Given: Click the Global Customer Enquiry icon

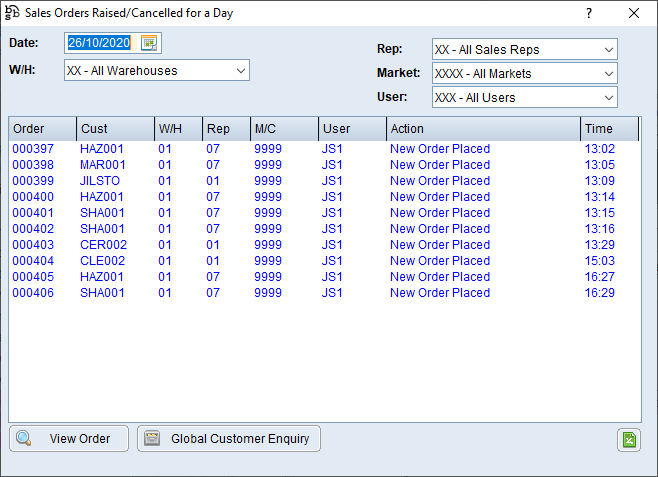Looking at the screenshot, I should pyautogui.click(x=152, y=438).
